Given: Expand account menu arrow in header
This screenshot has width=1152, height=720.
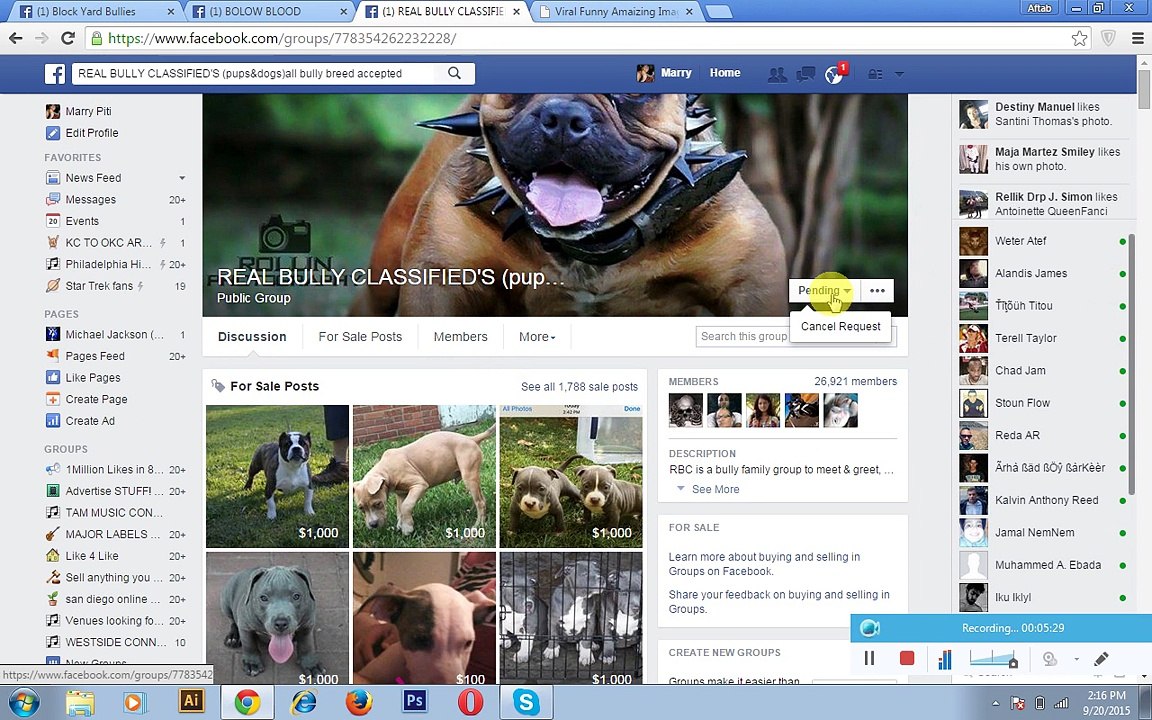Looking at the screenshot, I should pyautogui.click(x=899, y=74).
